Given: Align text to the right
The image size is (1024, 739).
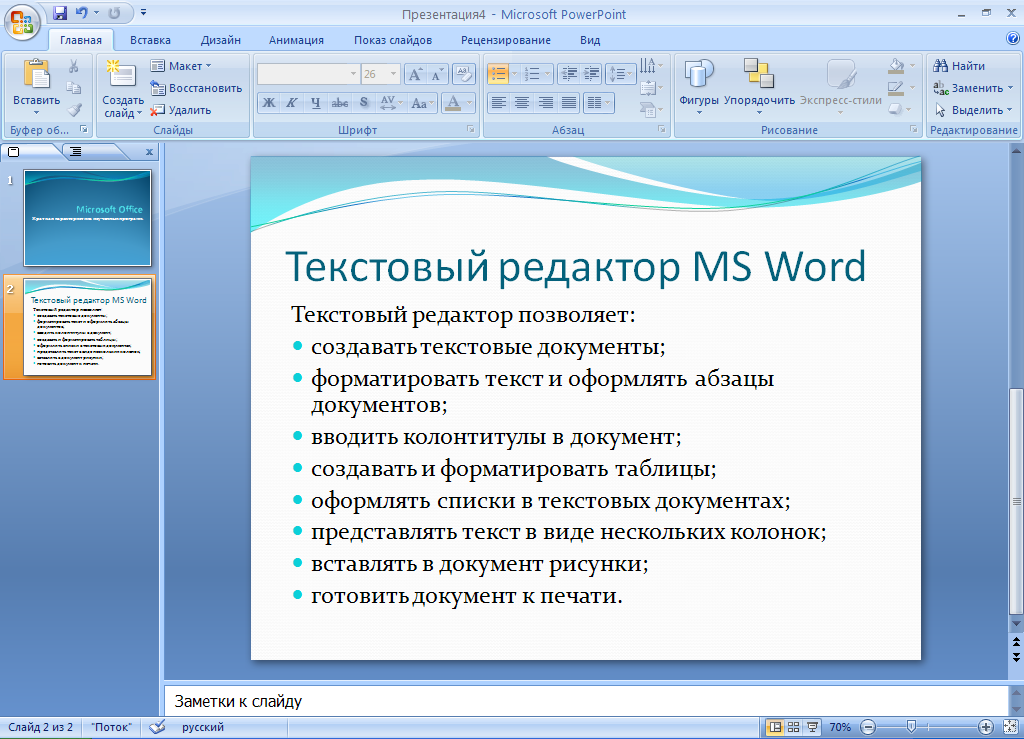Looking at the screenshot, I should pos(545,102).
